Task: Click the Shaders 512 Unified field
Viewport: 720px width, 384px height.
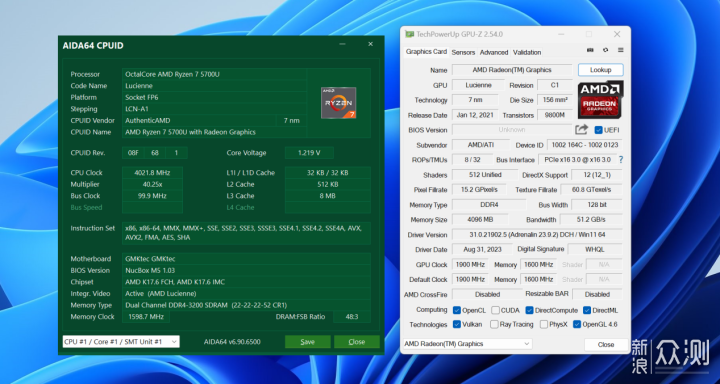Action: tap(485, 175)
